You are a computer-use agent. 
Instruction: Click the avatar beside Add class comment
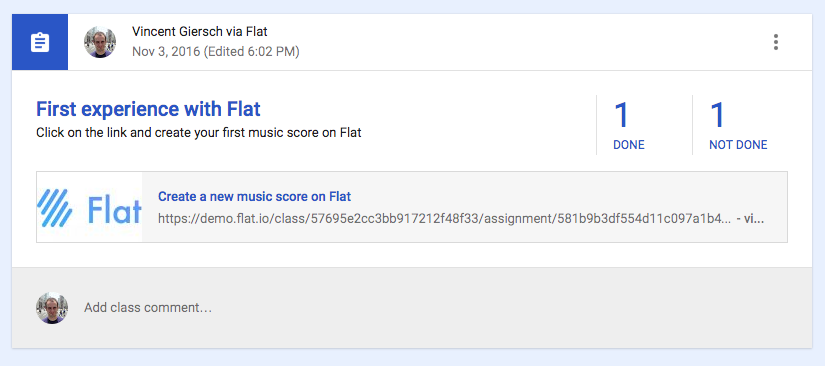tap(52, 308)
